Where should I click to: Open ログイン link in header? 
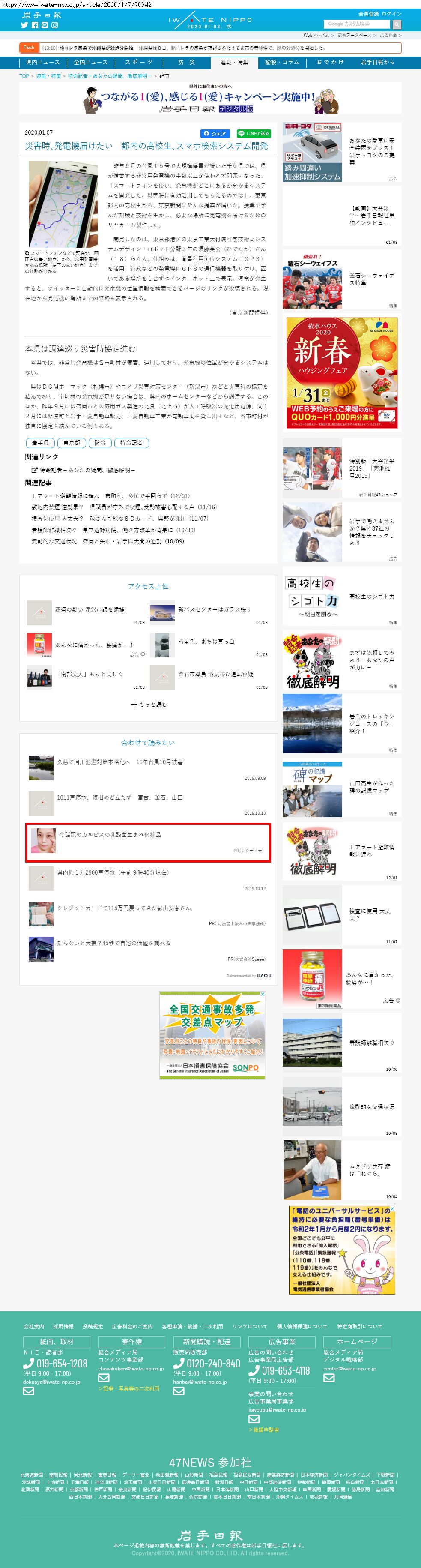[392, 14]
